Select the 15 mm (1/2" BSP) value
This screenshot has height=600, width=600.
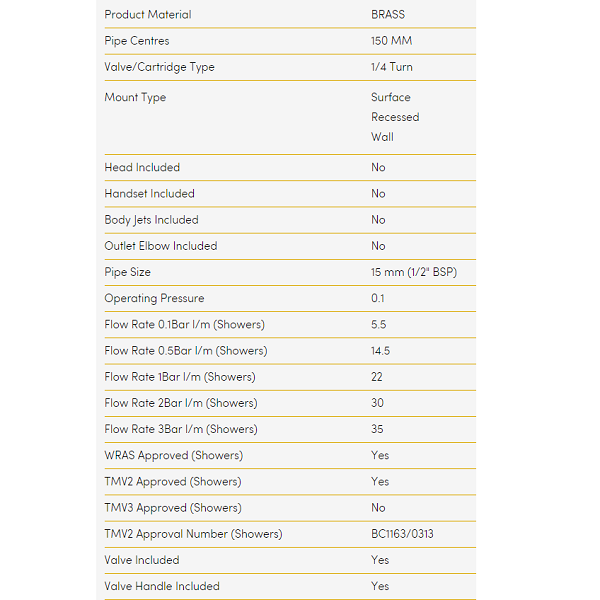(x=414, y=272)
